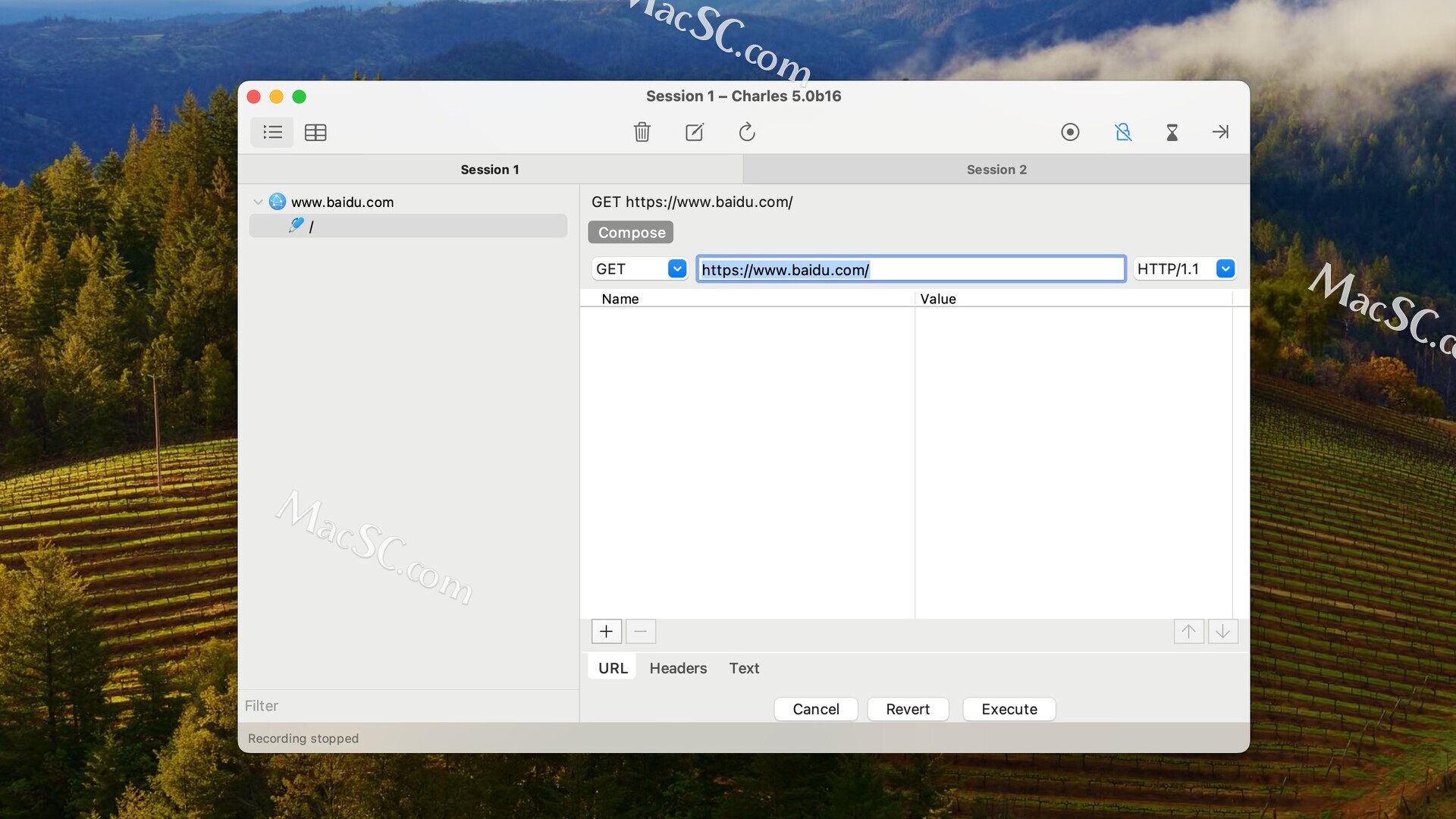The height and width of the screenshot is (819, 1456).
Task: Click the URL field with https://www.baidu.com/
Action: coord(911,269)
